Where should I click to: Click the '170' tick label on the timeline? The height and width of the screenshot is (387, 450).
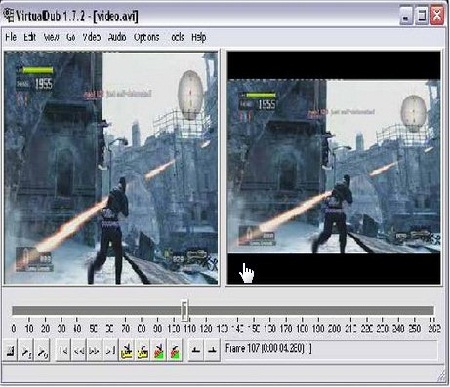click(x=286, y=329)
